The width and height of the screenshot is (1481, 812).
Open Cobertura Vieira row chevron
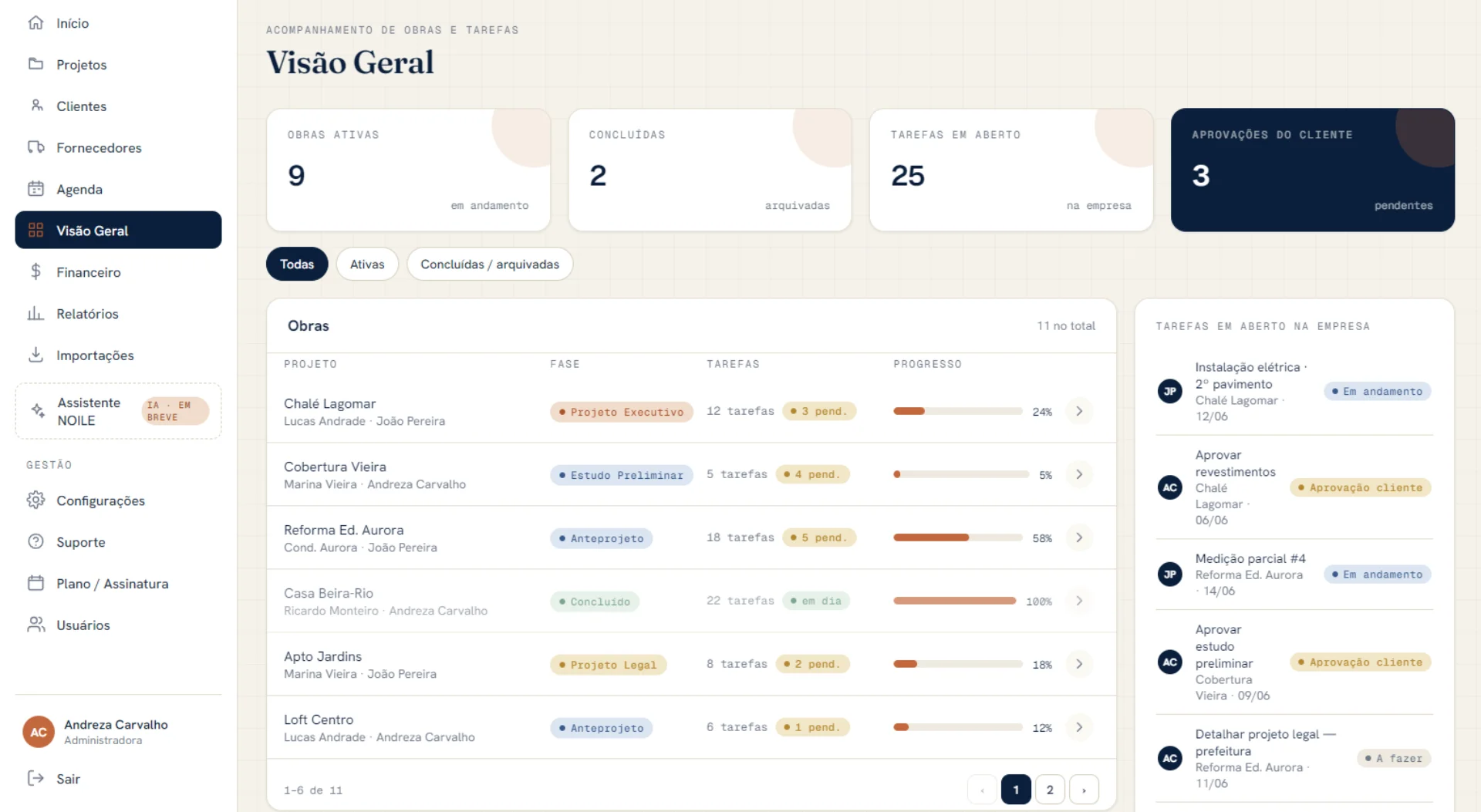coord(1079,474)
